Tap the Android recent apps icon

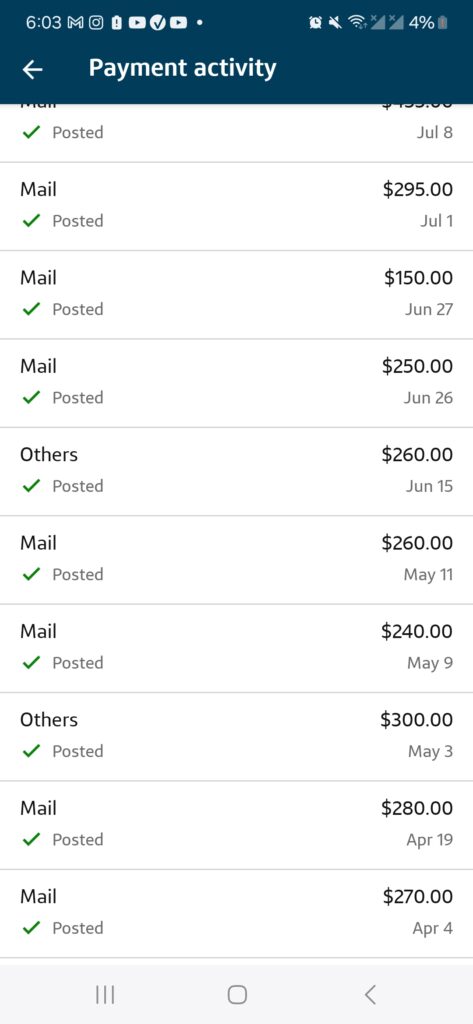coord(105,994)
